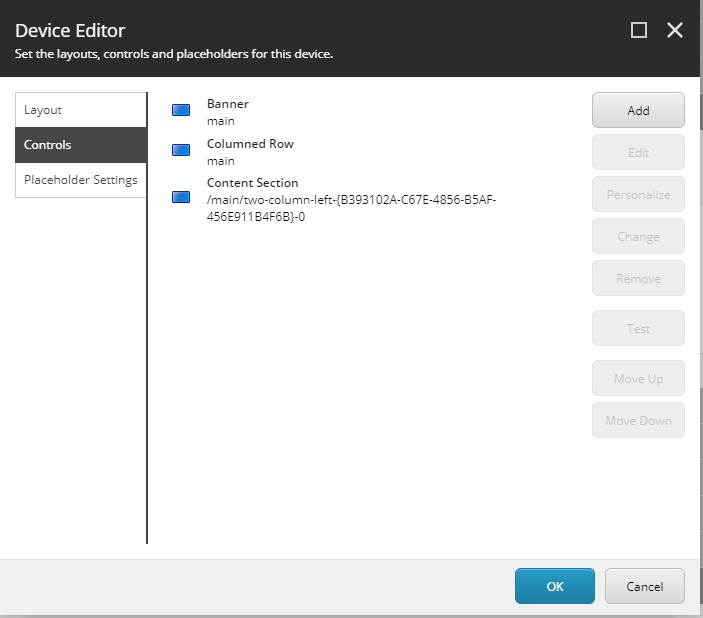This screenshot has height=618, width=703.
Task: Select the Controls tab
Action: 81,145
